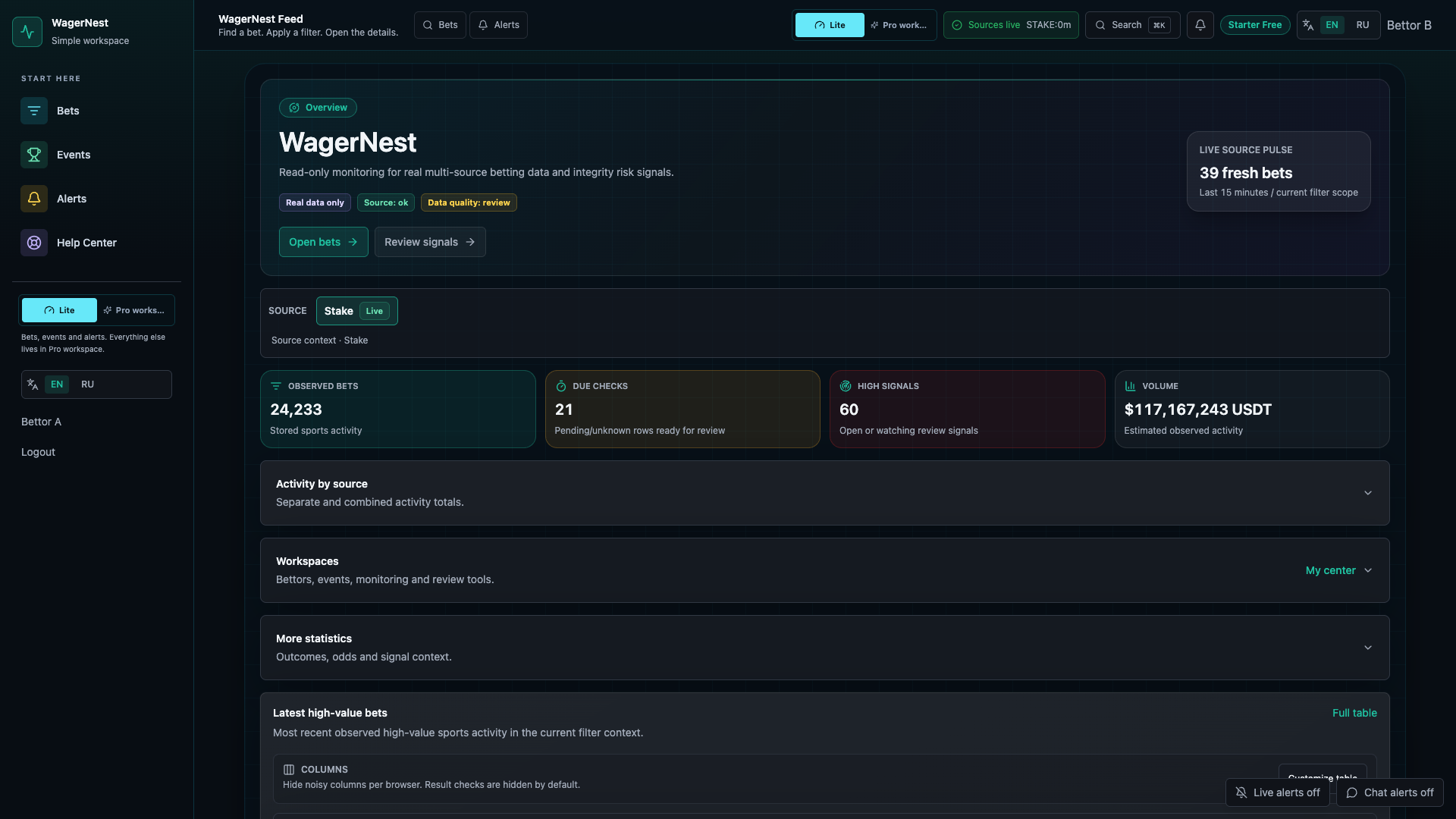Click the Volume bar chart icon
The height and width of the screenshot is (819, 1456).
(x=1130, y=386)
